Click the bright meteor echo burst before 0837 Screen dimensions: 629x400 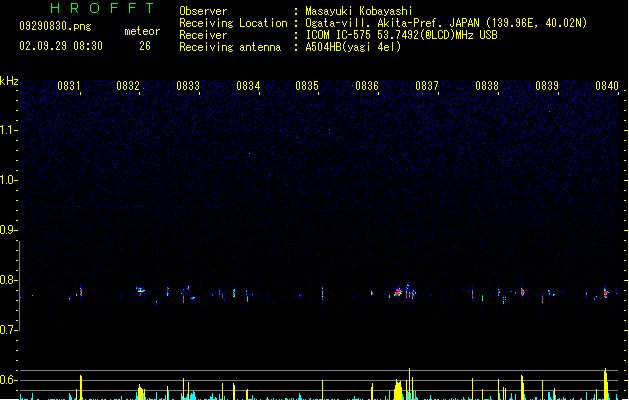coord(398,292)
